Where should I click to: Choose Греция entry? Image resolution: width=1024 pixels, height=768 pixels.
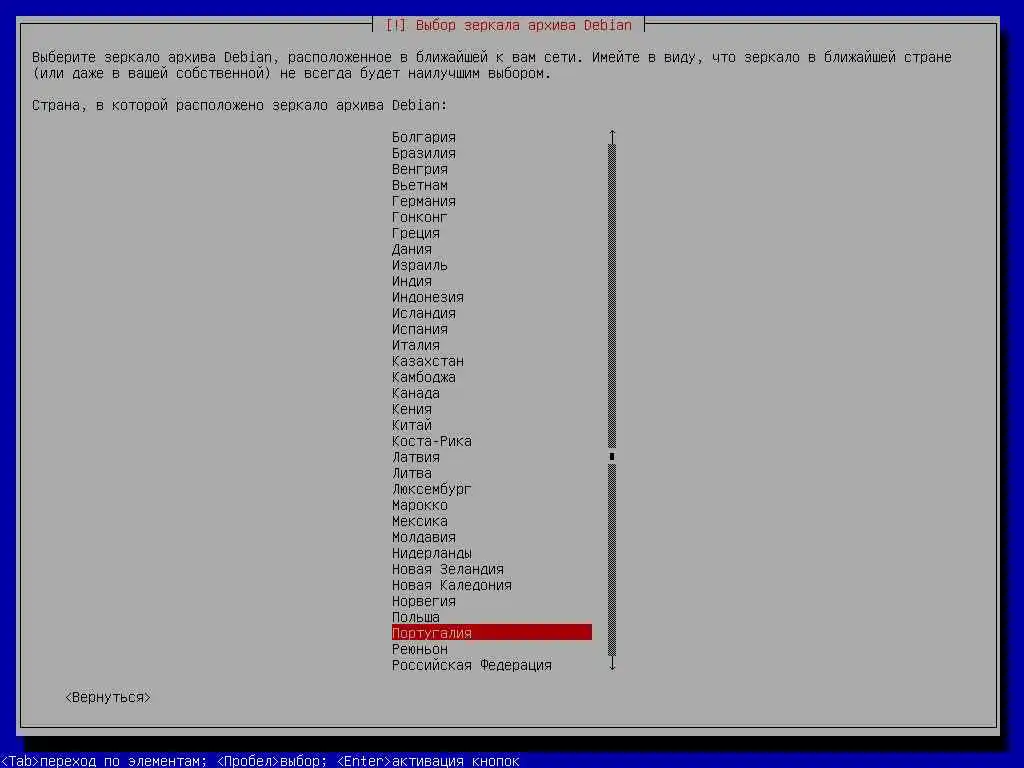[416, 233]
